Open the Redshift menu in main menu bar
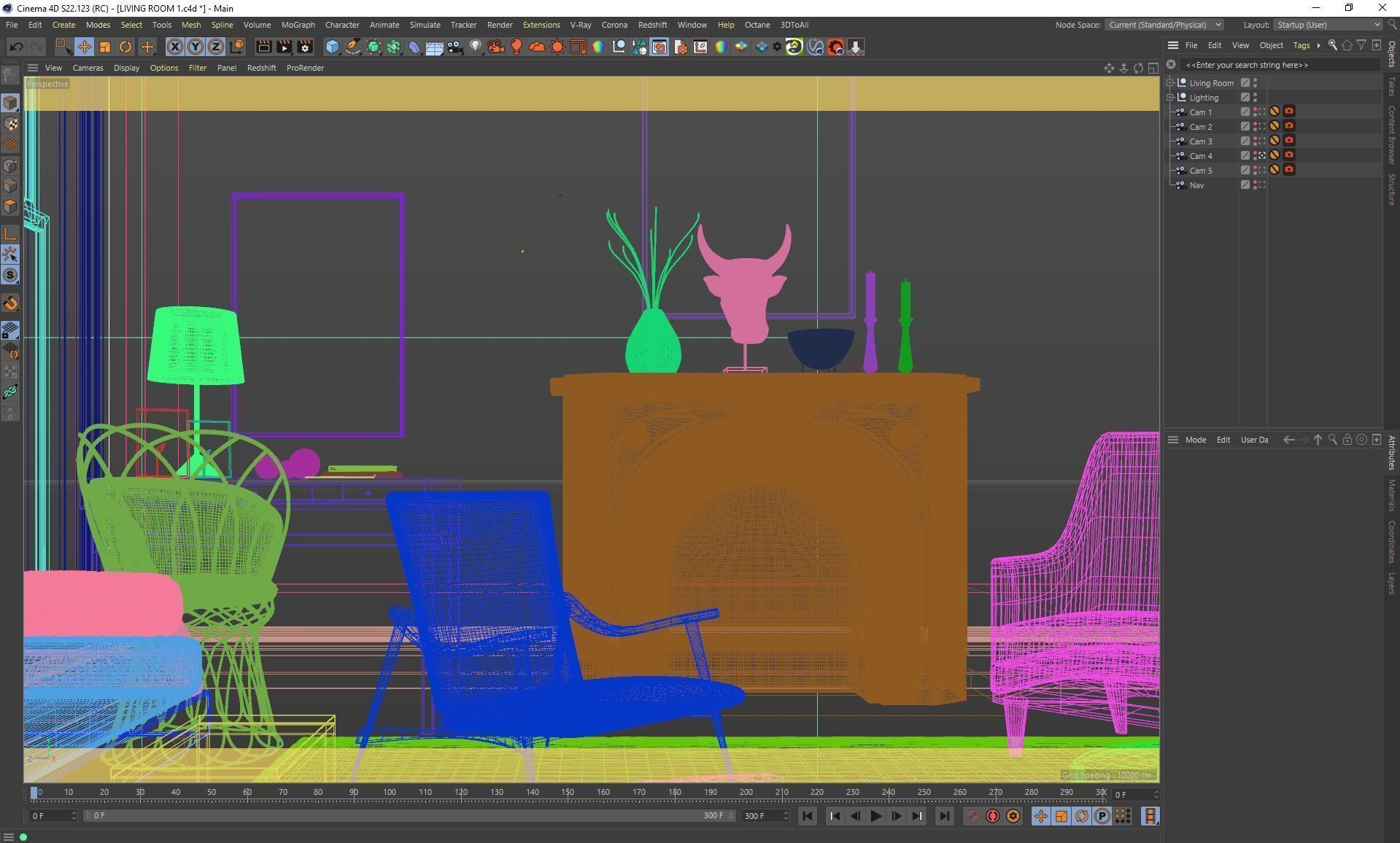 tap(652, 25)
